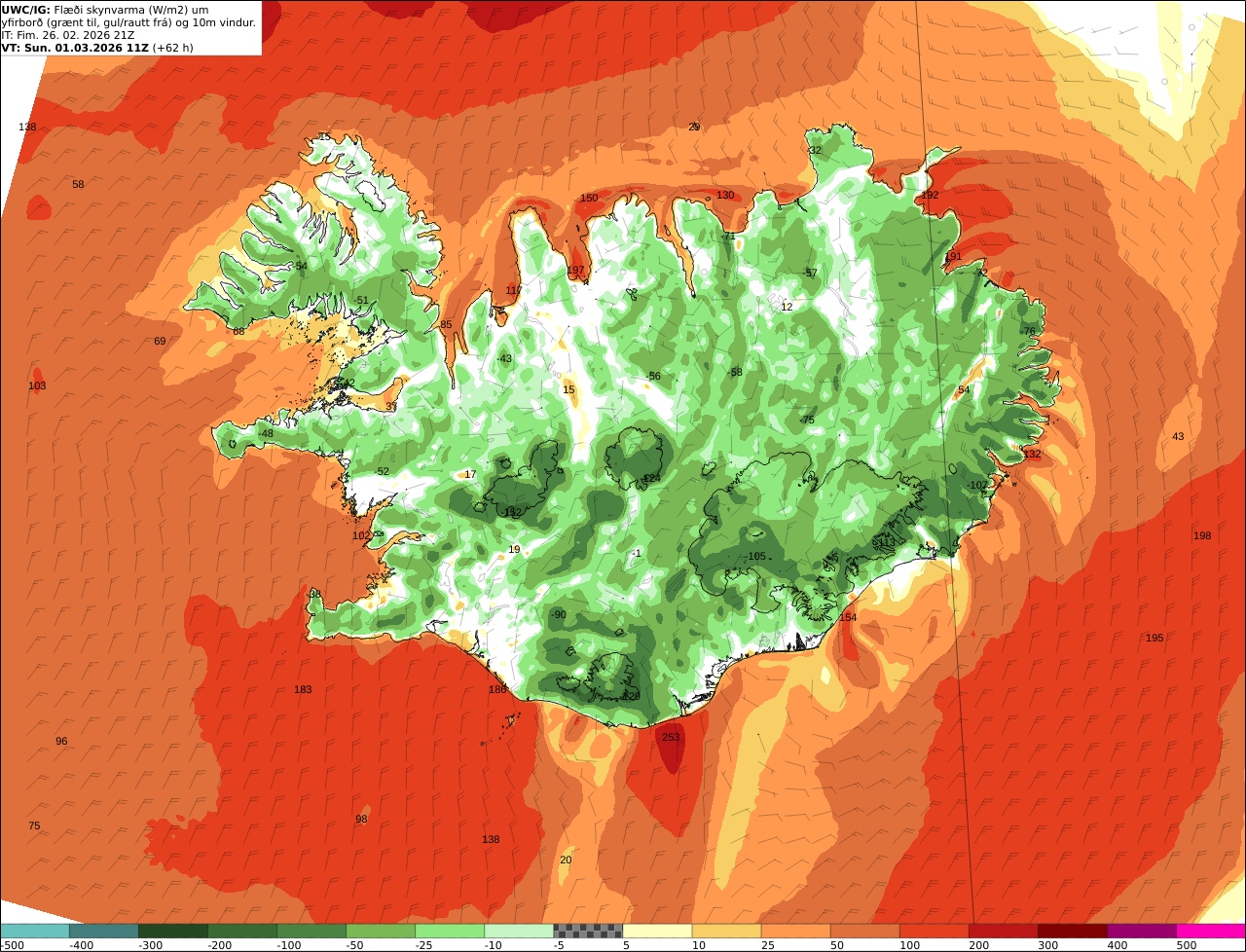The width and height of the screenshot is (1246, 952).
Task: Click the 253 flux value off the south coast
Action: pos(671,738)
